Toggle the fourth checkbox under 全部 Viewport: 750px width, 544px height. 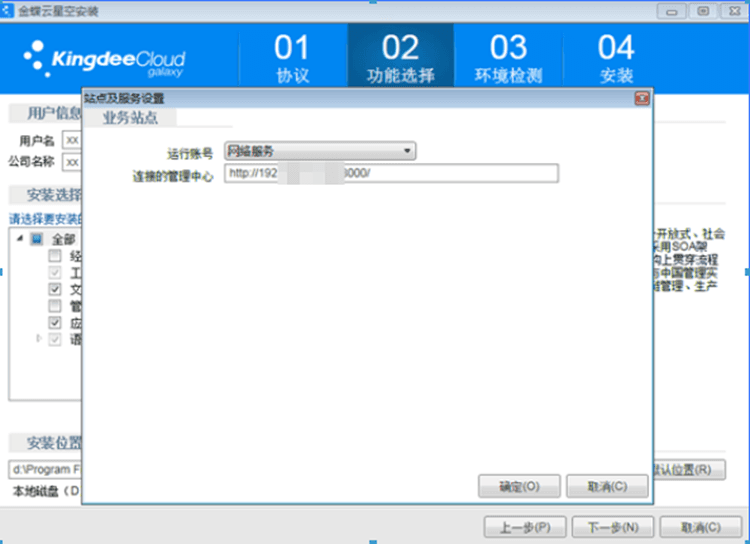click(55, 306)
